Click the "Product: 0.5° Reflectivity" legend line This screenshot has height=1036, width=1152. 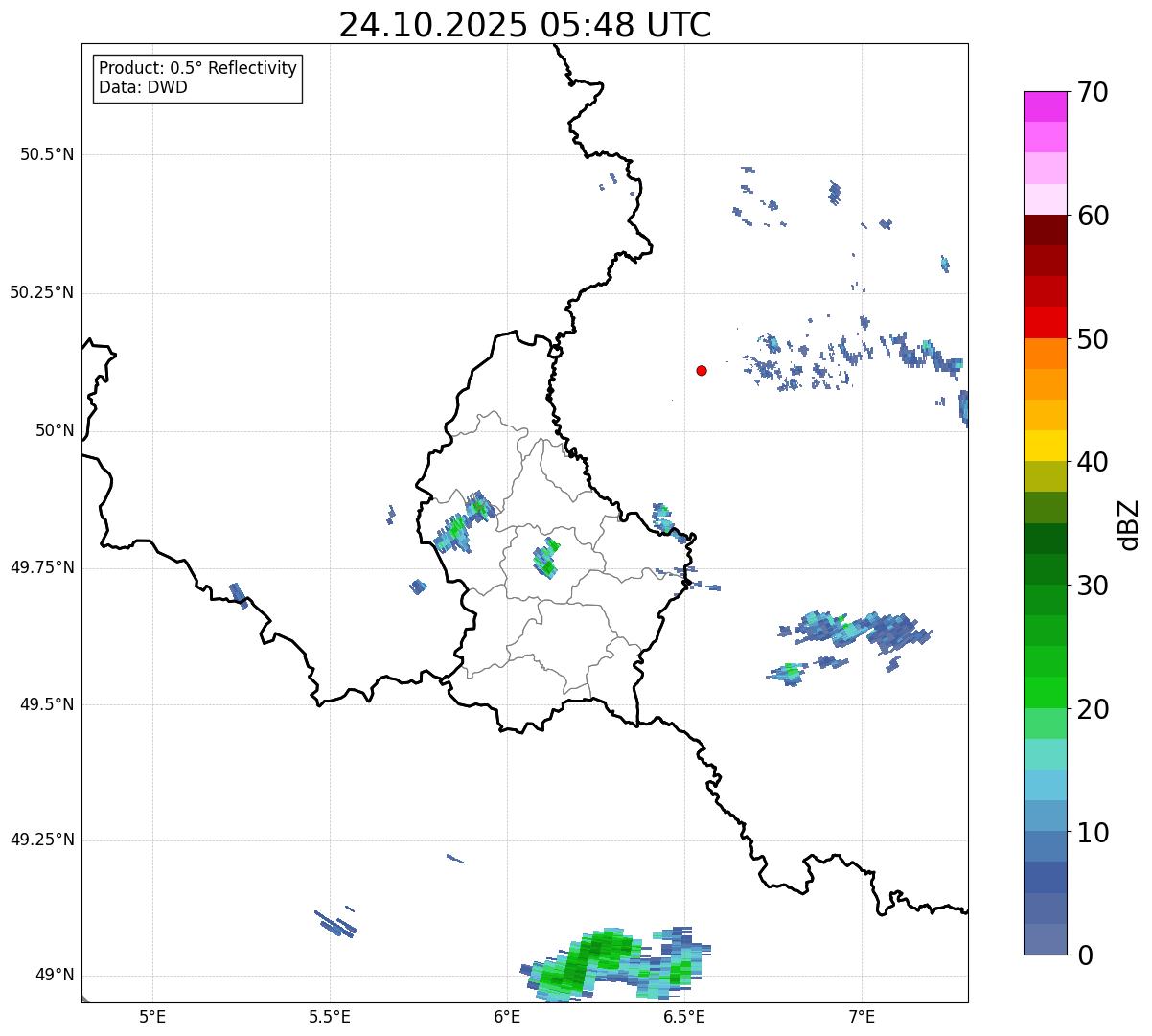click(x=197, y=69)
